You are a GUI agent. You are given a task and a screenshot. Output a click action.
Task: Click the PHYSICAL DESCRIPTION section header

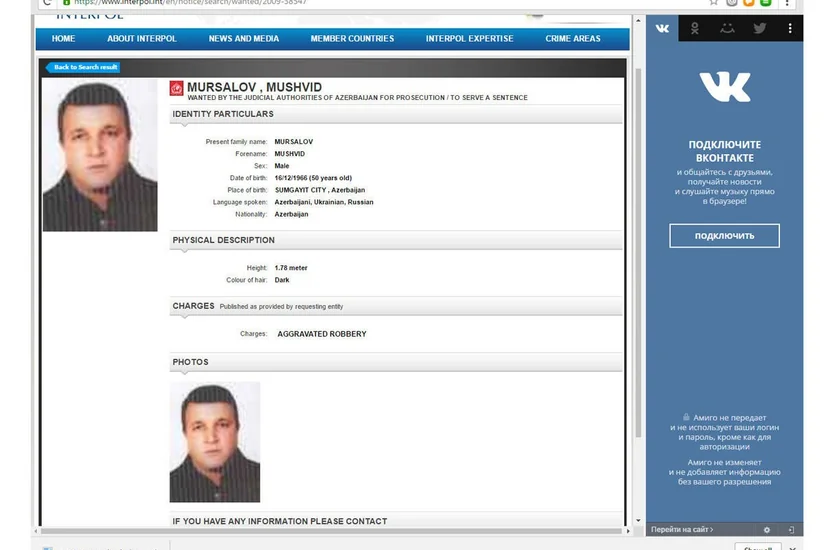pos(396,240)
